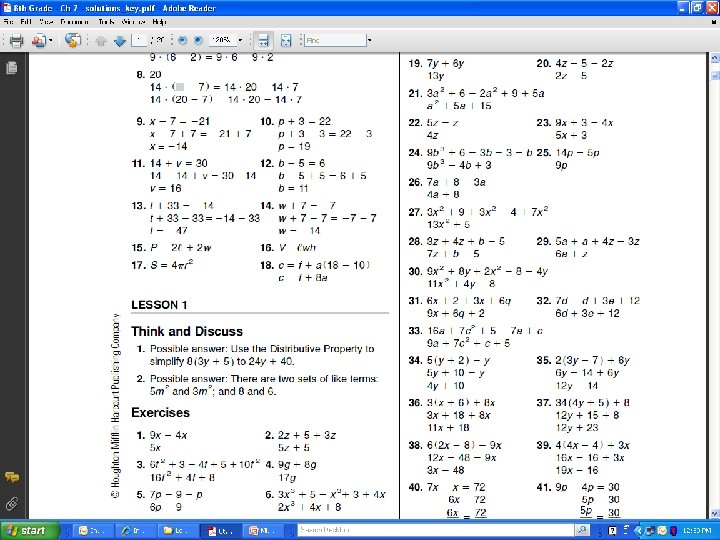Image resolution: width=720 pixels, height=540 pixels.
Task: Click the Windows Start button
Action: (x=29, y=531)
